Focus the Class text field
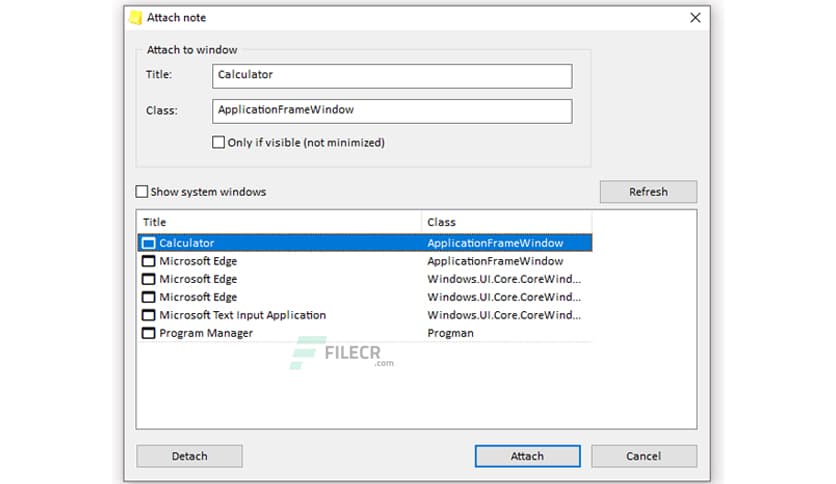This screenshot has width=836, height=484. 392,110
